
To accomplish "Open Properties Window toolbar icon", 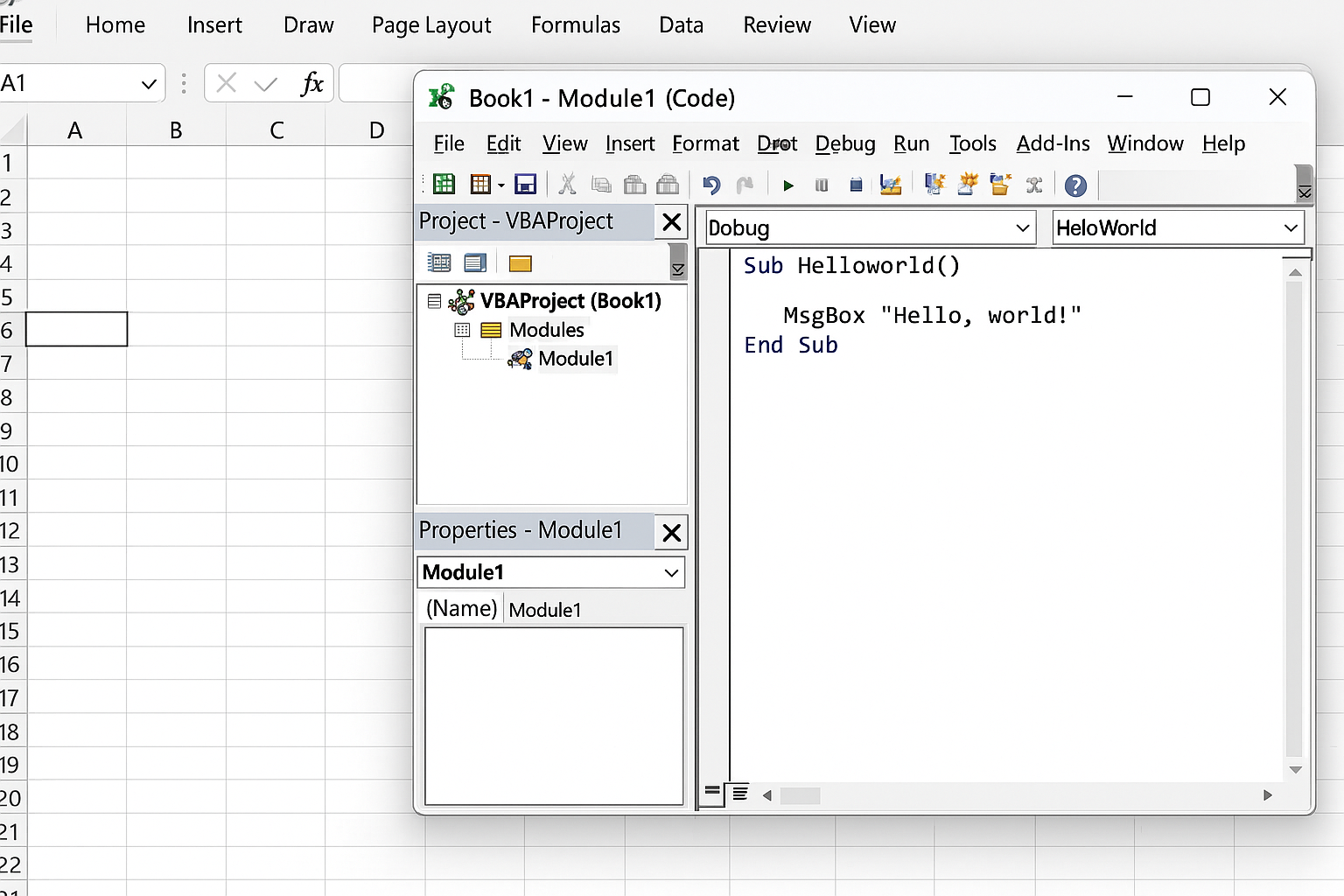I will [x=968, y=184].
